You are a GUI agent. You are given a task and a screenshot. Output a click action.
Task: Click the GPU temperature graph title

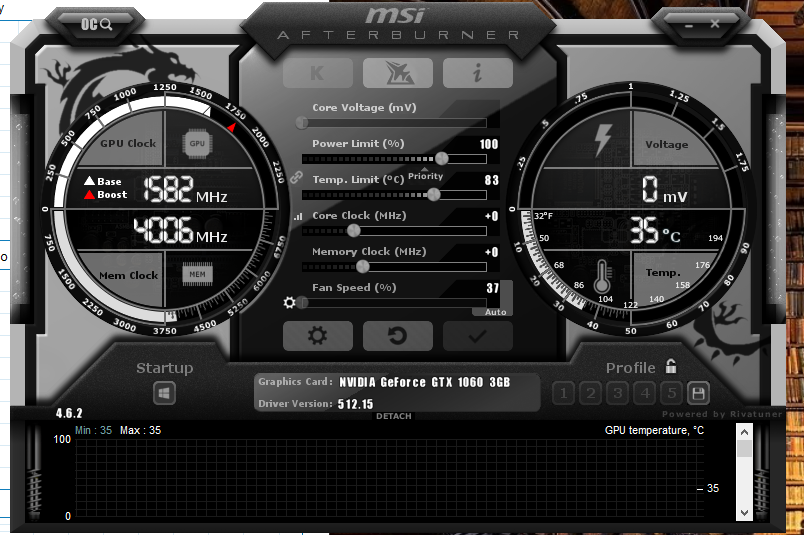tap(654, 430)
